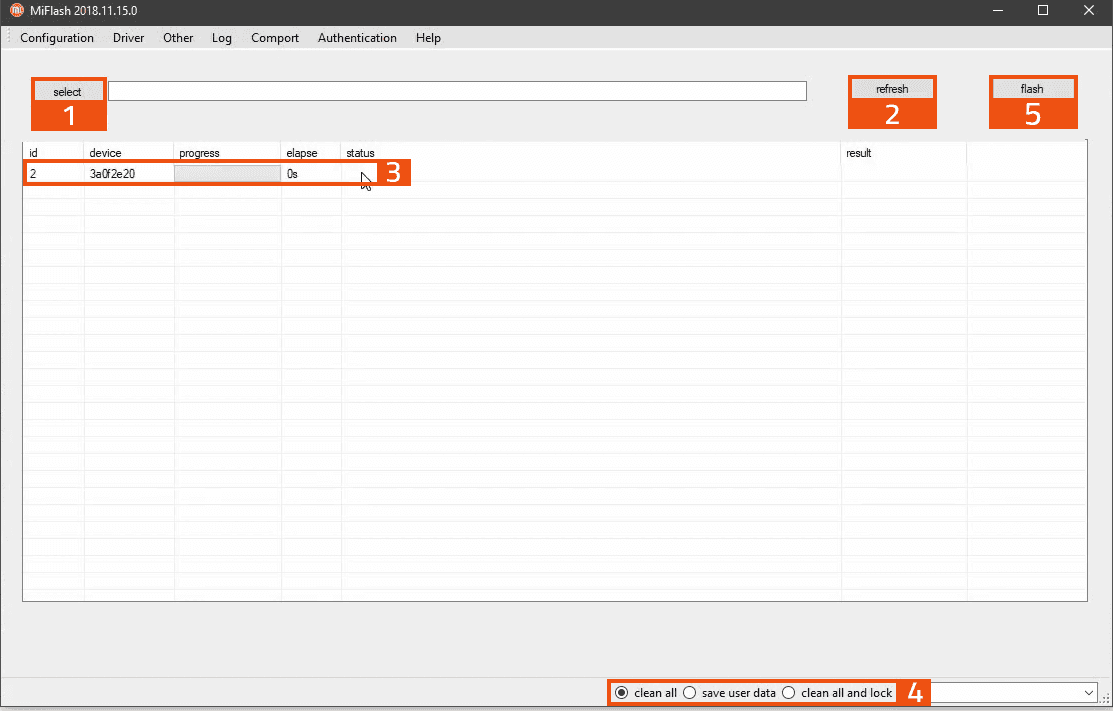Click the firmware path input field
The height and width of the screenshot is (711, 1113).
pyautogui.click(x=457, y=91)
